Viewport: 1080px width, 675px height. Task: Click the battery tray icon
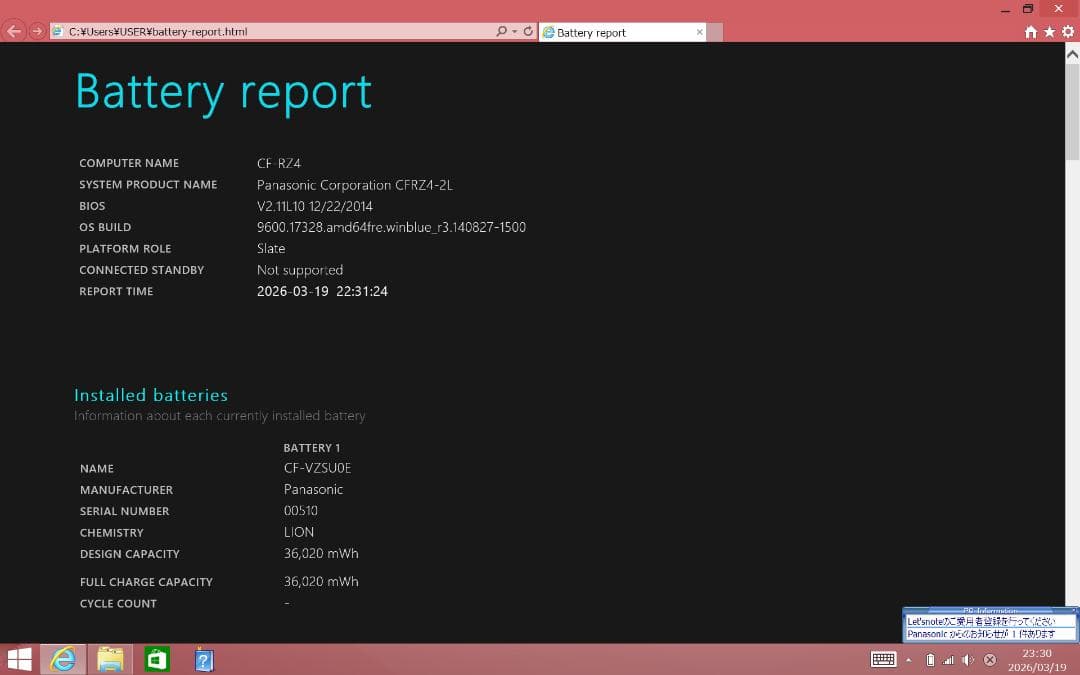930,660
